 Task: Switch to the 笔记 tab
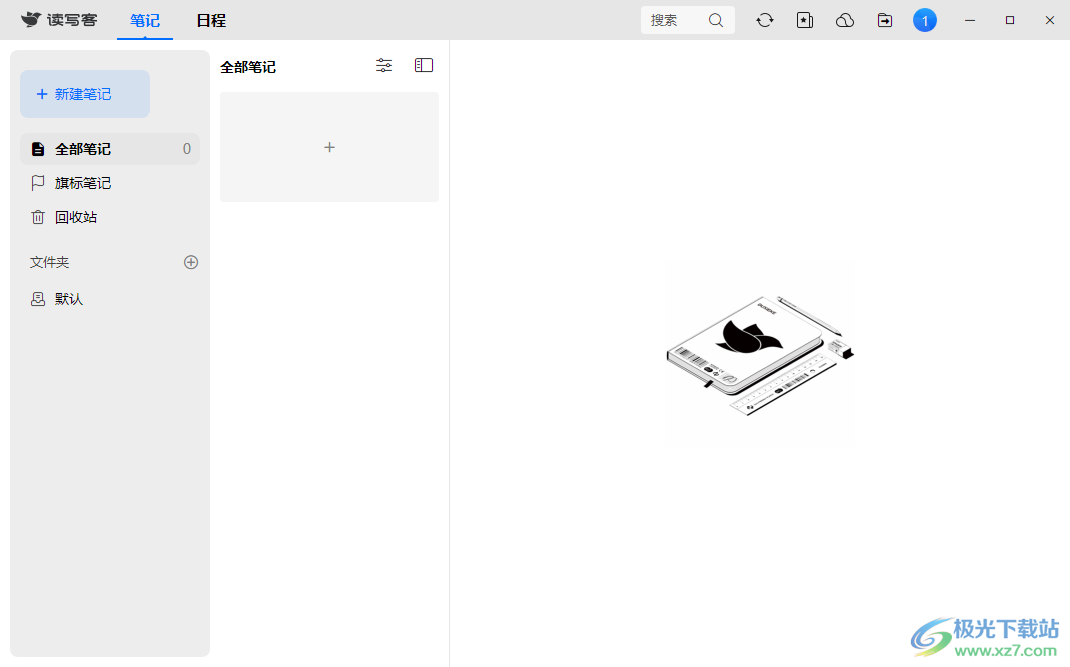pos(145,20)
